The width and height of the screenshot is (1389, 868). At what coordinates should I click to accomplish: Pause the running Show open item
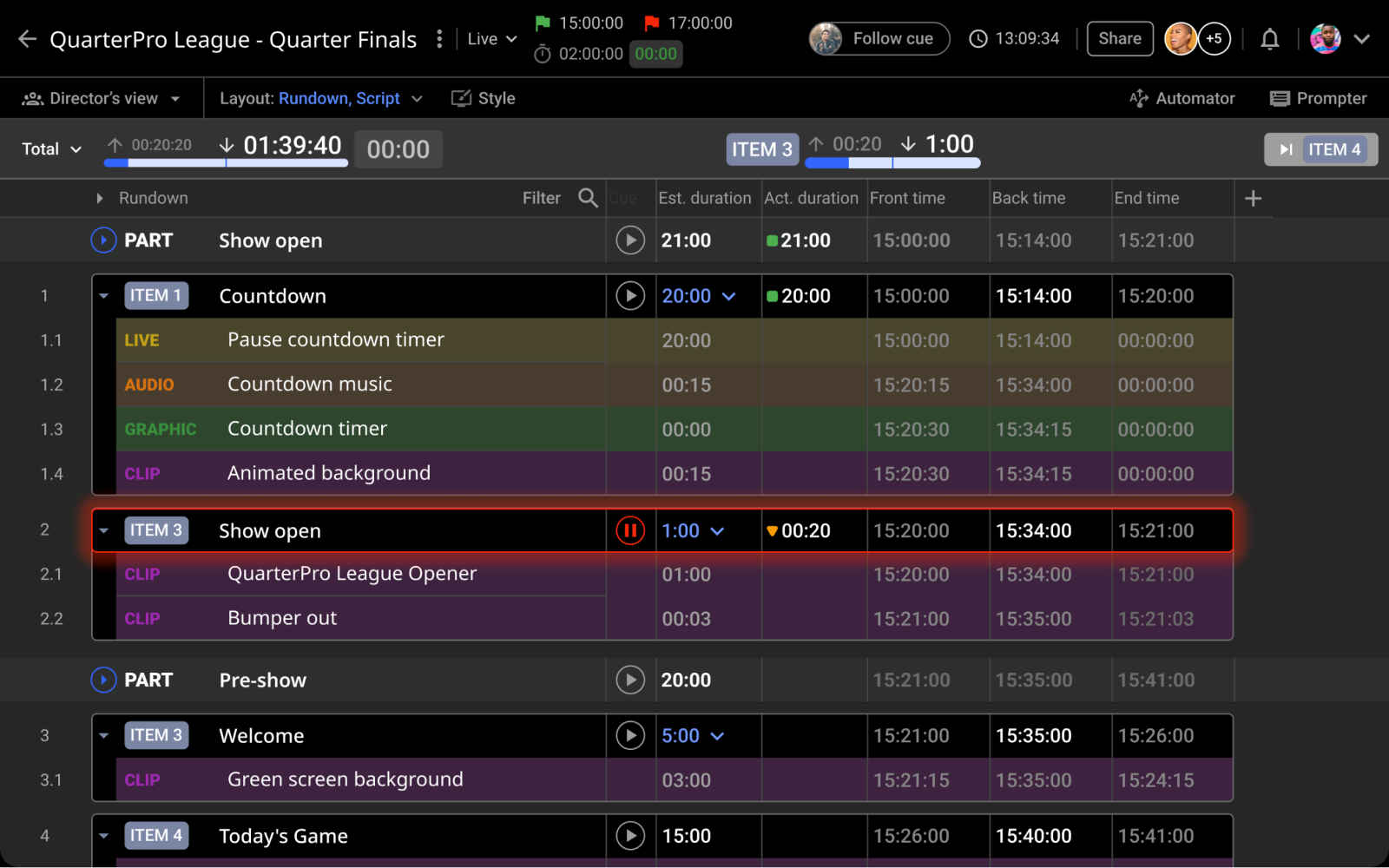click(630, 530)
